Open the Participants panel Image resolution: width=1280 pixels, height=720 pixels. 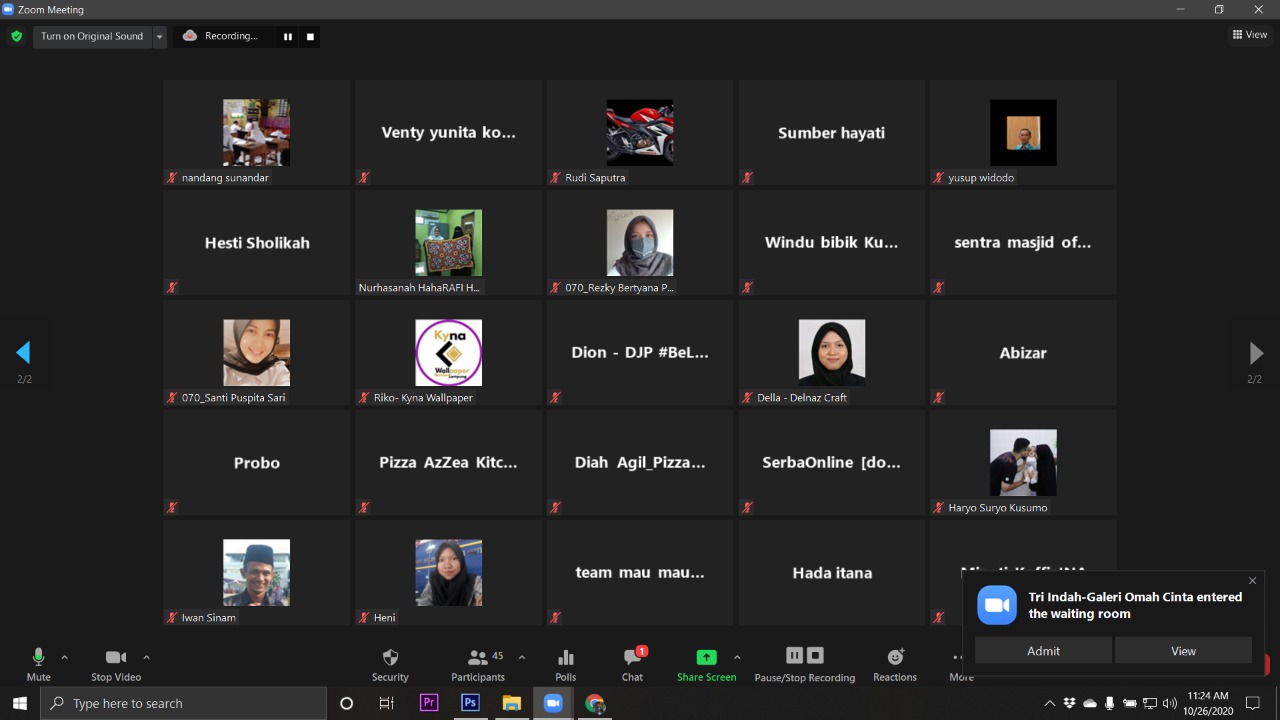pos(478,665)
